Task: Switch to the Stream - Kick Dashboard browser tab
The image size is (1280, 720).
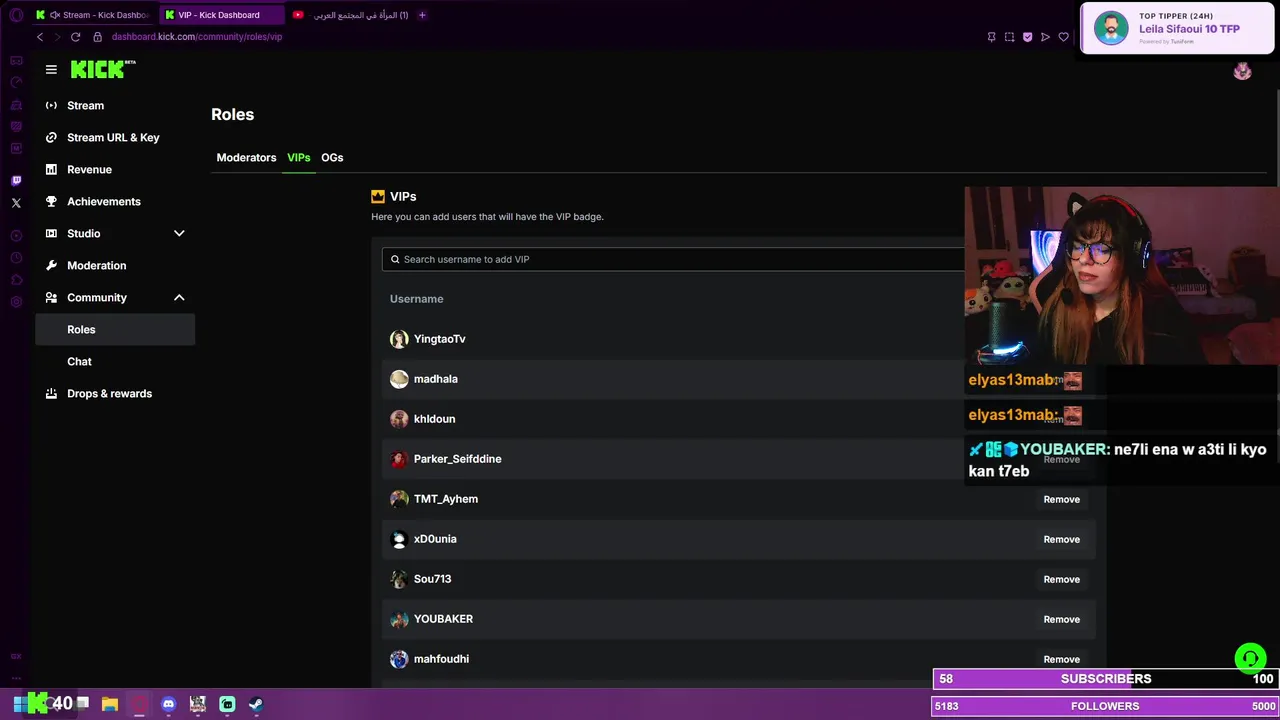Action: 92,15
